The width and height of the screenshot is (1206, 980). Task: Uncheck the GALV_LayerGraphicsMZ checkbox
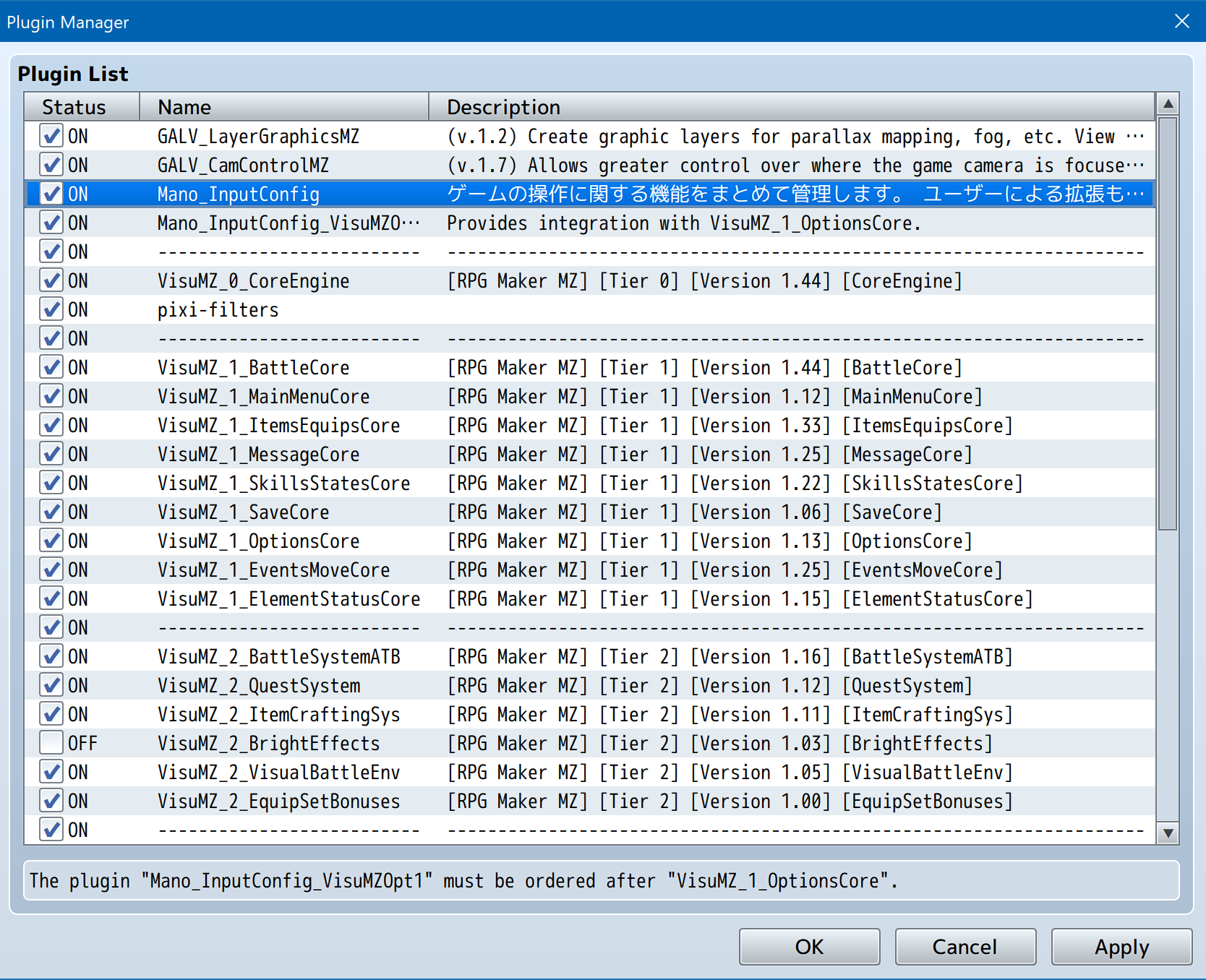coord(51,136)
